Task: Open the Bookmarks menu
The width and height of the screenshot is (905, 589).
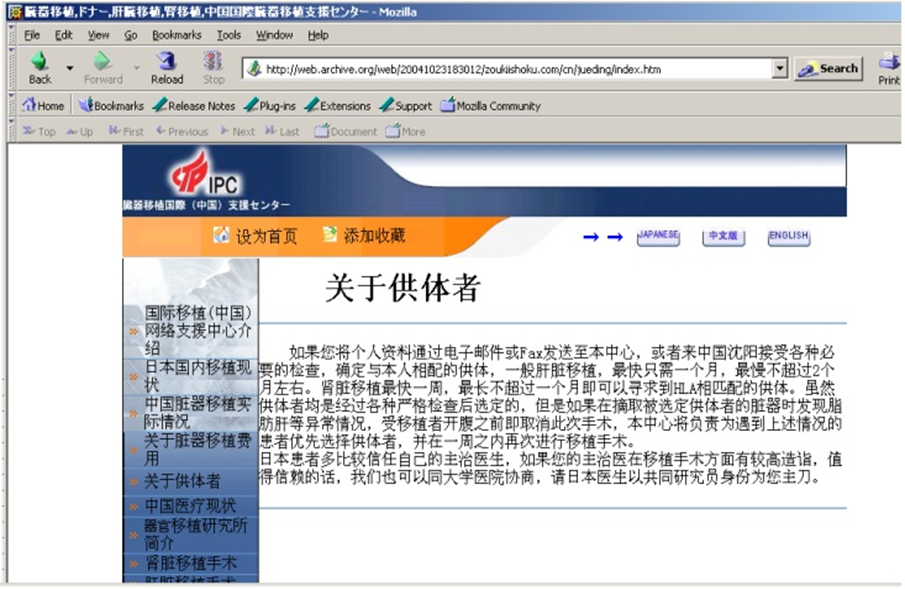Action: pyautogui.click(x=176, y=35)
